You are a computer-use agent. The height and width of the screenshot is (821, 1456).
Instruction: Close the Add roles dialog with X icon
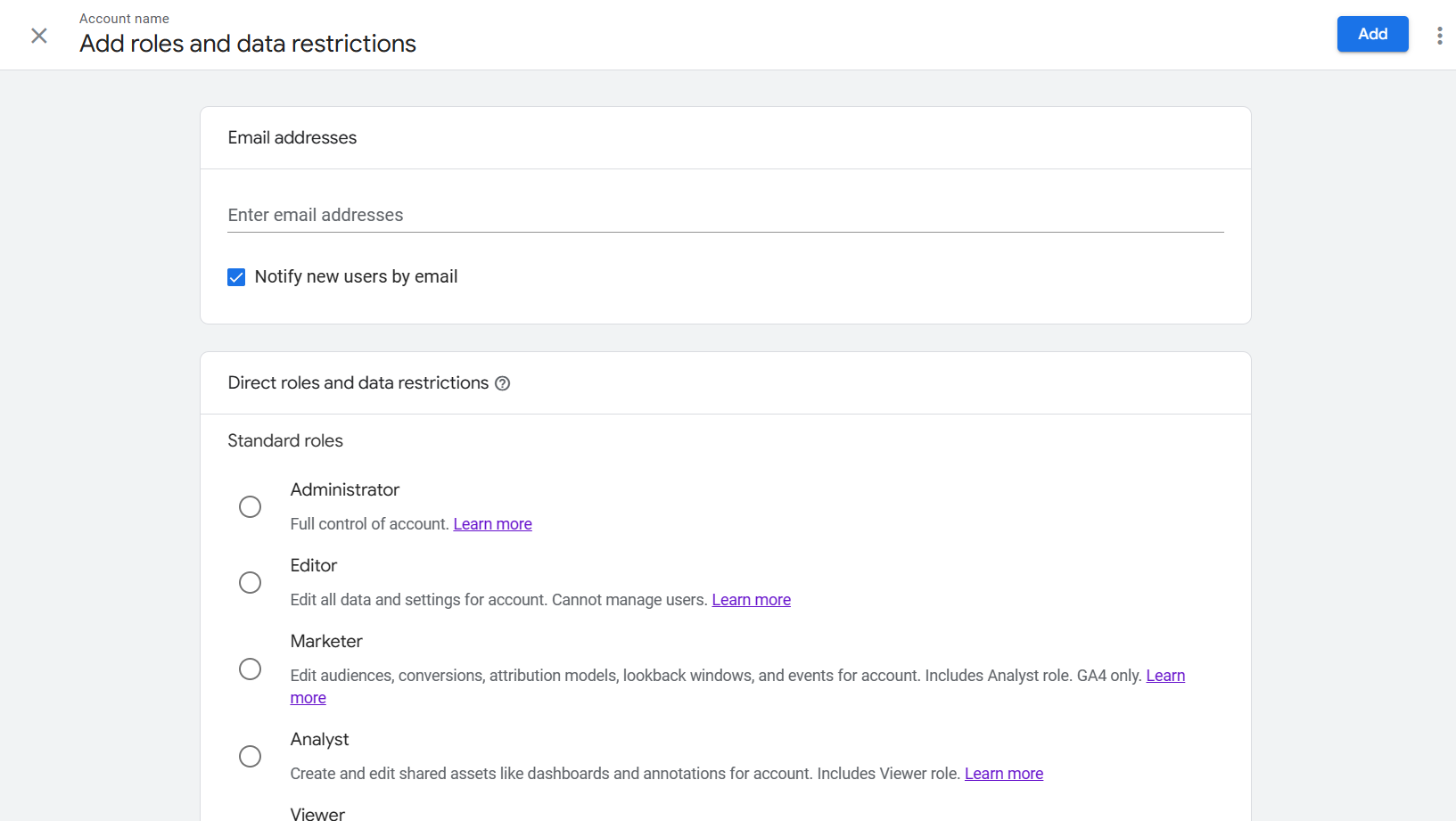pyautogui.click(x=39, y=36)
